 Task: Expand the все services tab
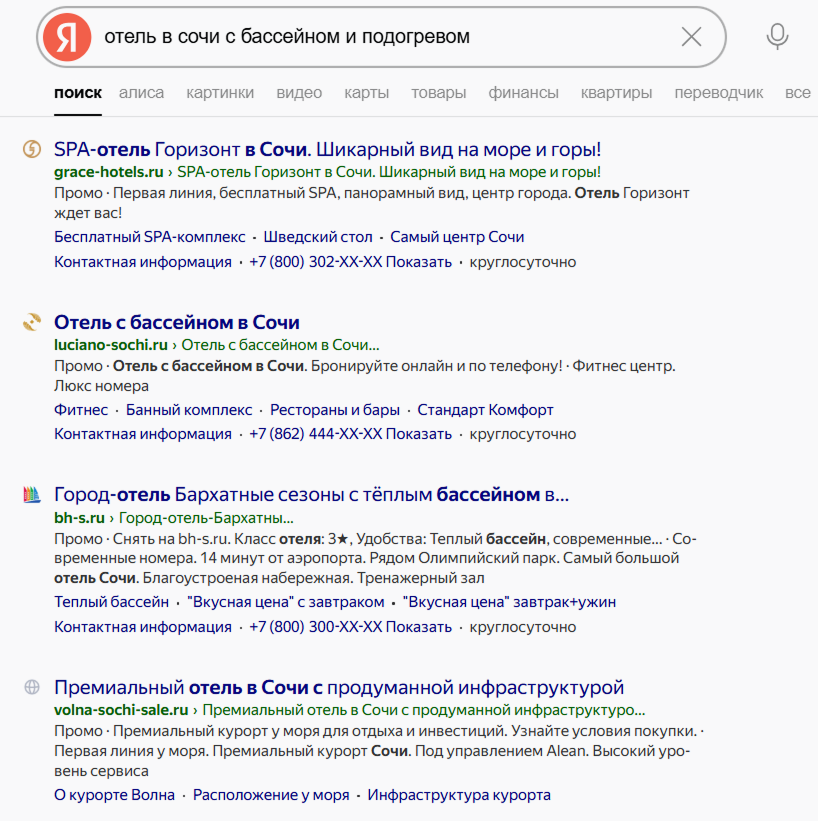point(798,93)
